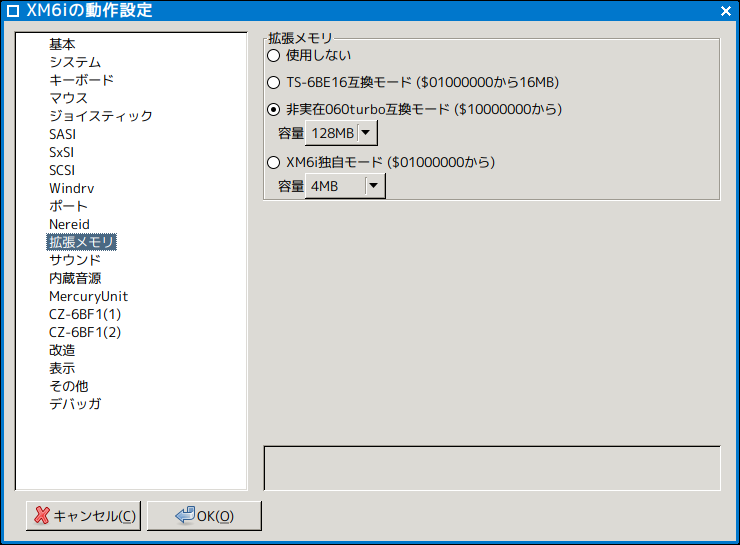Go to ジョイスティック settings
The width and height of the screenshot is (740, 545).
101,116
